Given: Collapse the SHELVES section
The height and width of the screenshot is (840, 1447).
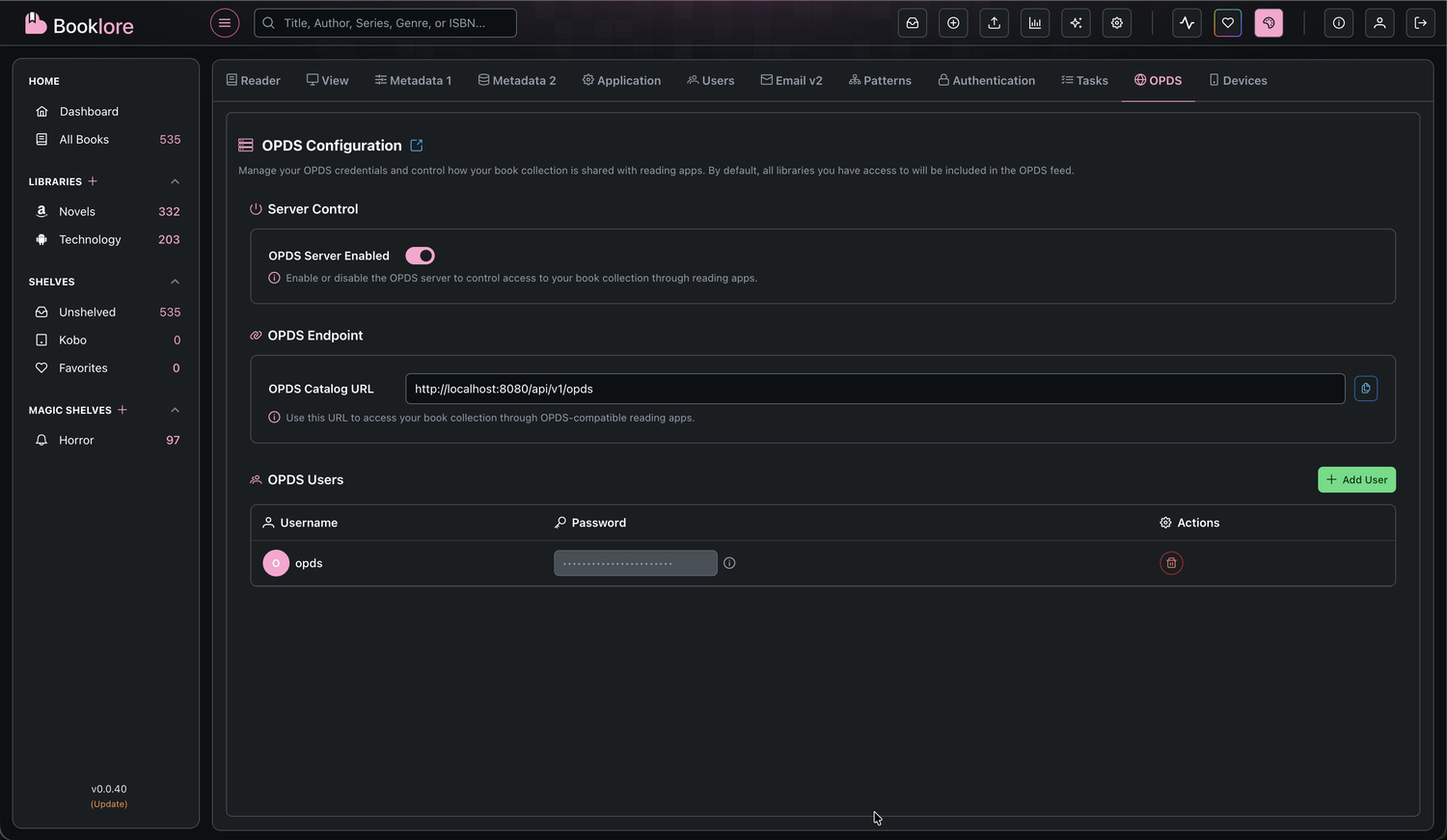Looking at the screenshot, I should (175, 281).
